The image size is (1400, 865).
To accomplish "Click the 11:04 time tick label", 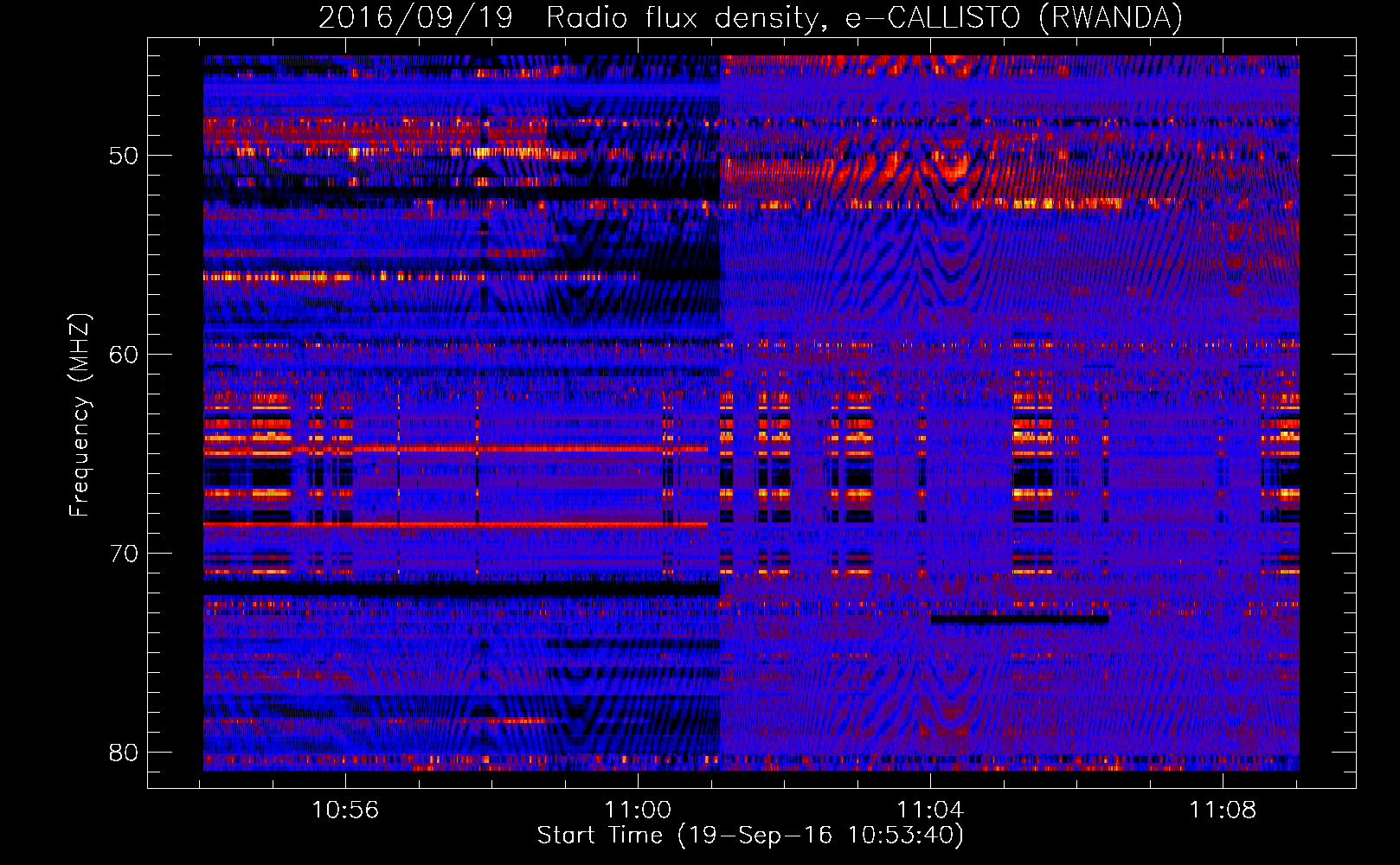I will (930, 811).
